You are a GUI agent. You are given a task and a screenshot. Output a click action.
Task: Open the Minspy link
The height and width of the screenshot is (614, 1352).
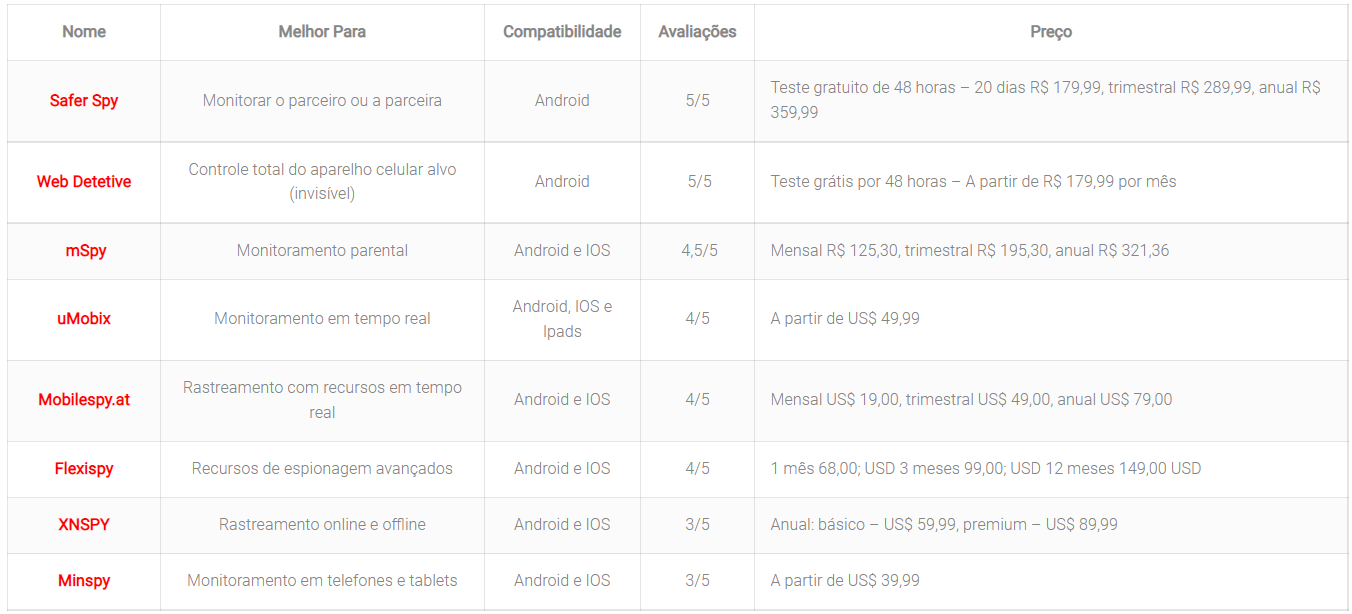[84, 581]
